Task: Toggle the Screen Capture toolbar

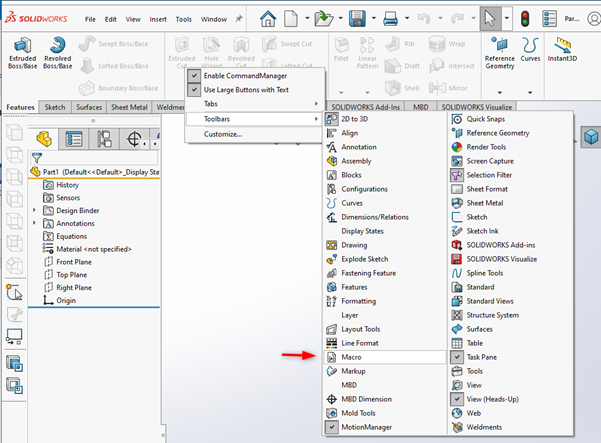Action: 510,161
